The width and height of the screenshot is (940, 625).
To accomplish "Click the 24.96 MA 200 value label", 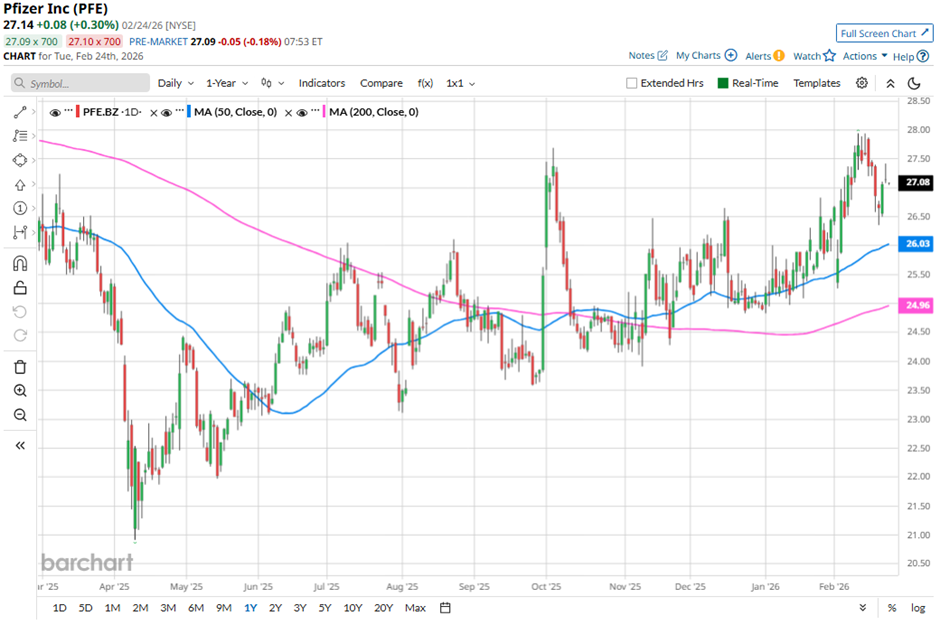I will (x=916, y=305).
